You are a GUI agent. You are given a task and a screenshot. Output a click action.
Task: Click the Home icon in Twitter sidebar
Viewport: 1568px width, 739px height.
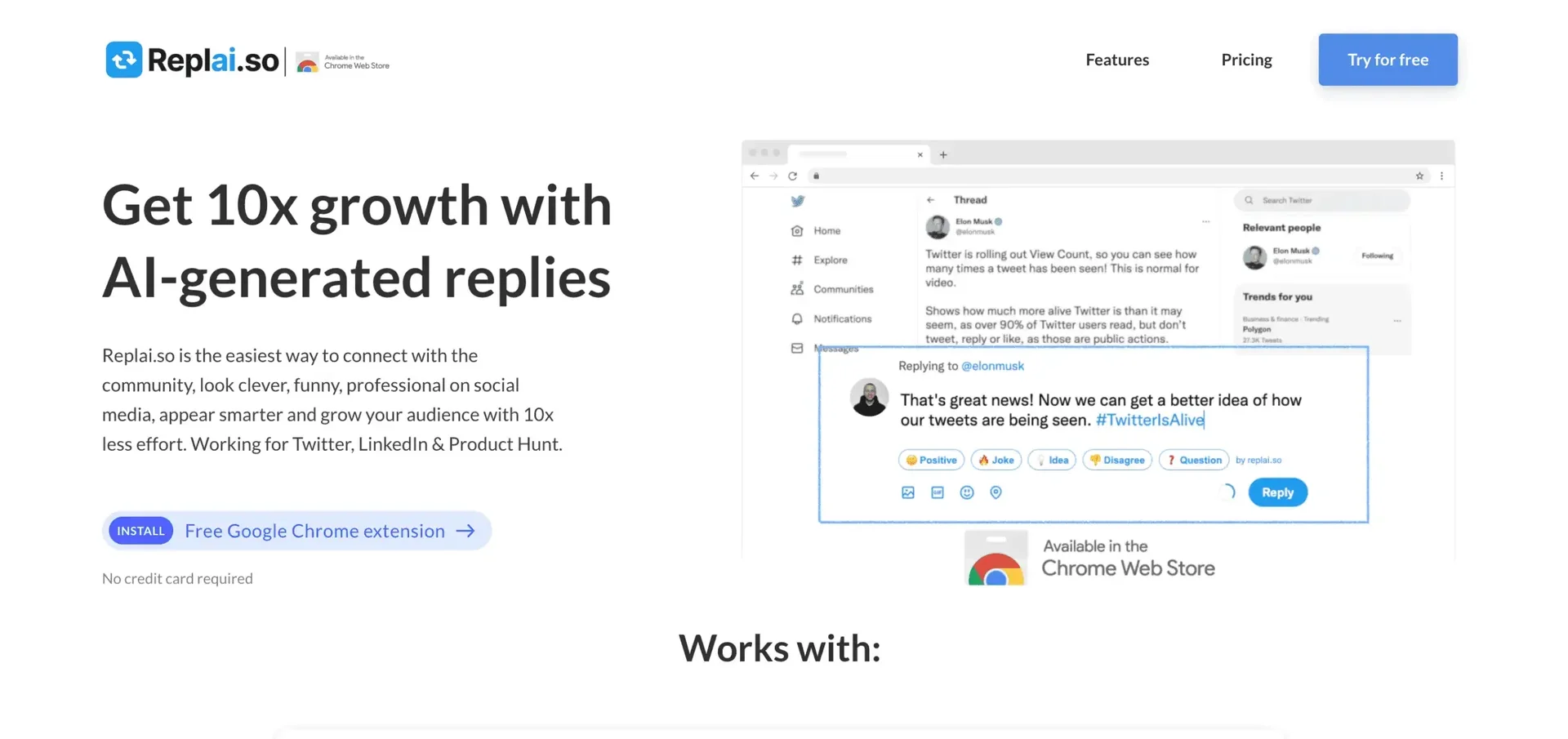(797, 231)
